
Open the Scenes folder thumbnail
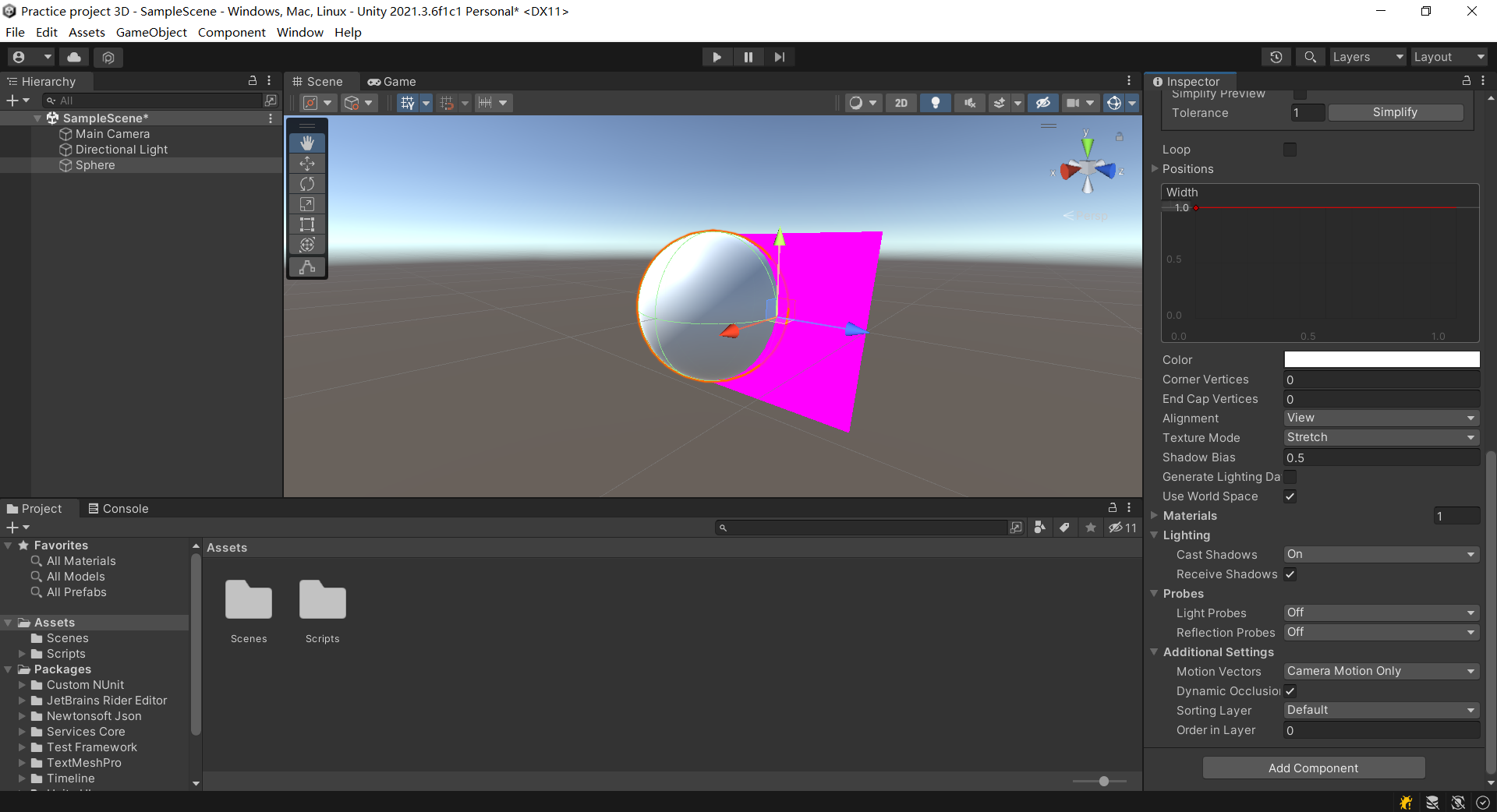[249, 600]
